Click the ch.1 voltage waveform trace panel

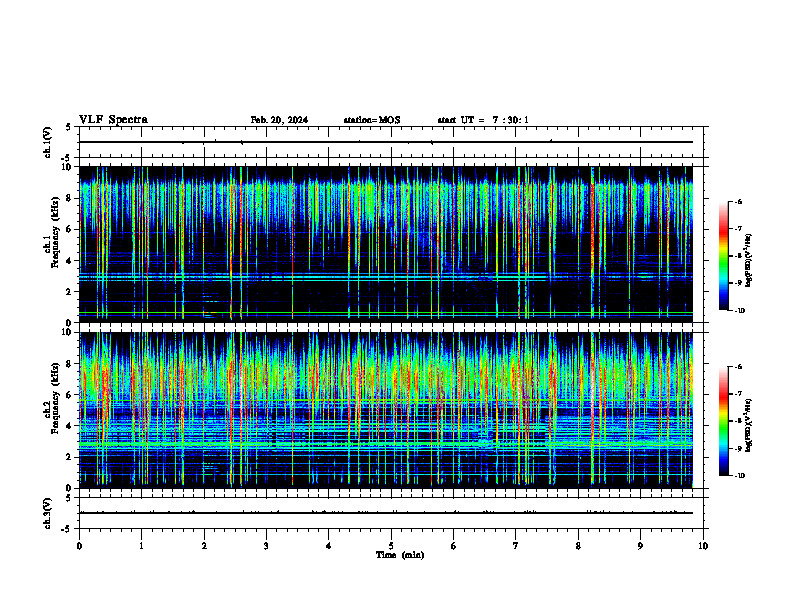[391, 142]
